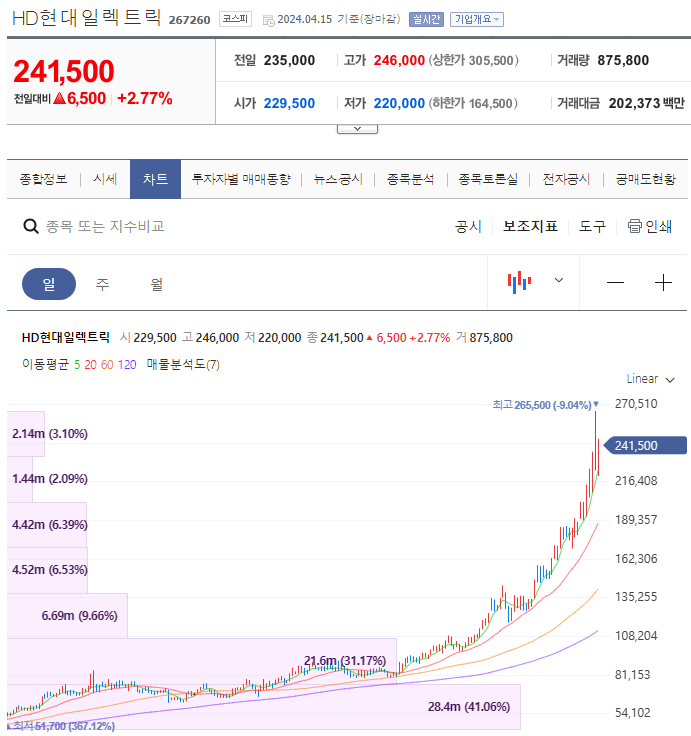This screenshot has width=691, height=736.
Task: Click the HD현대일렉트릭 page title
Action: [86, 18]
